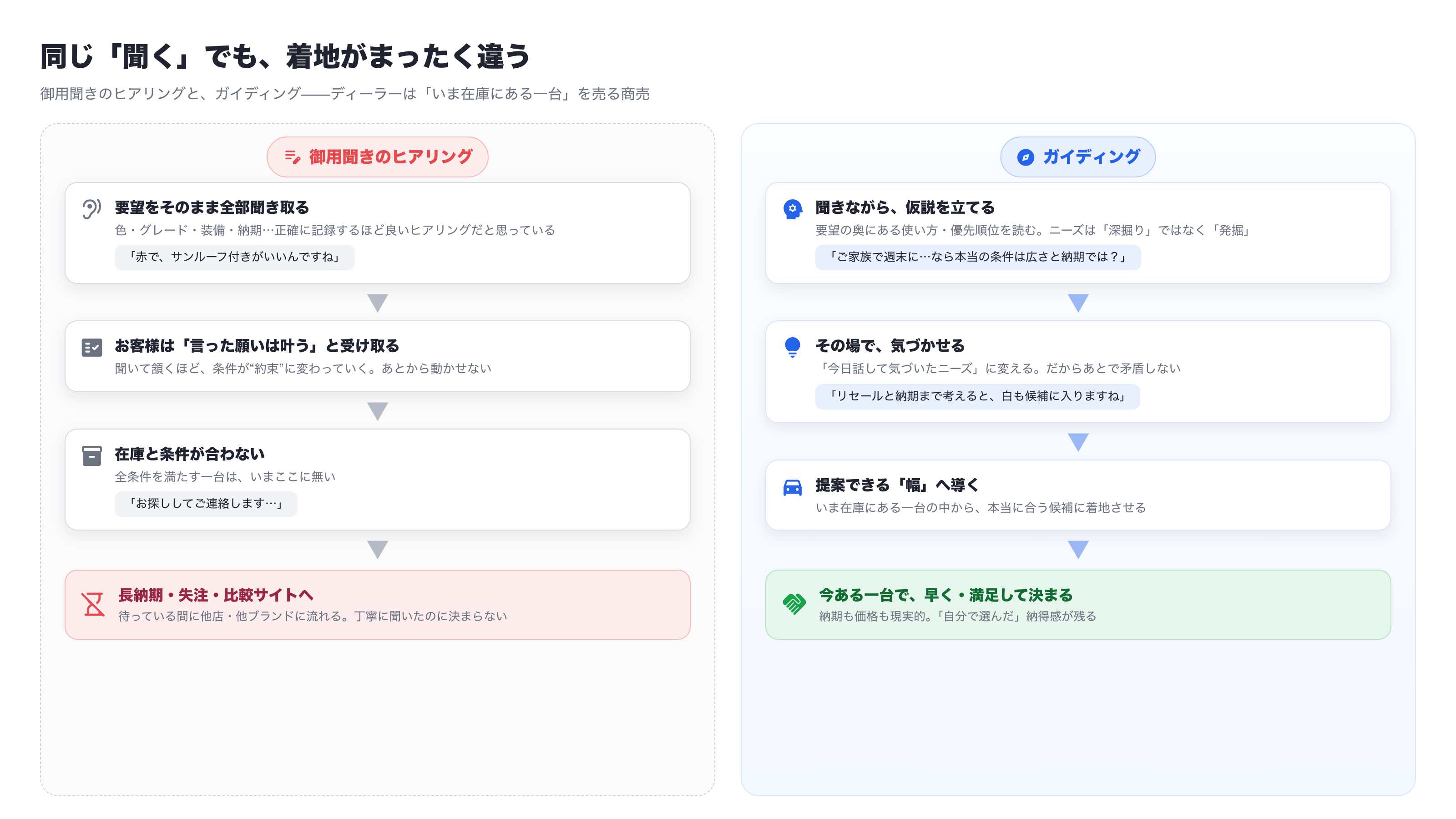Click the head-with-gear icon beside 聞きながら、仮説を立てる

[793, 209]
